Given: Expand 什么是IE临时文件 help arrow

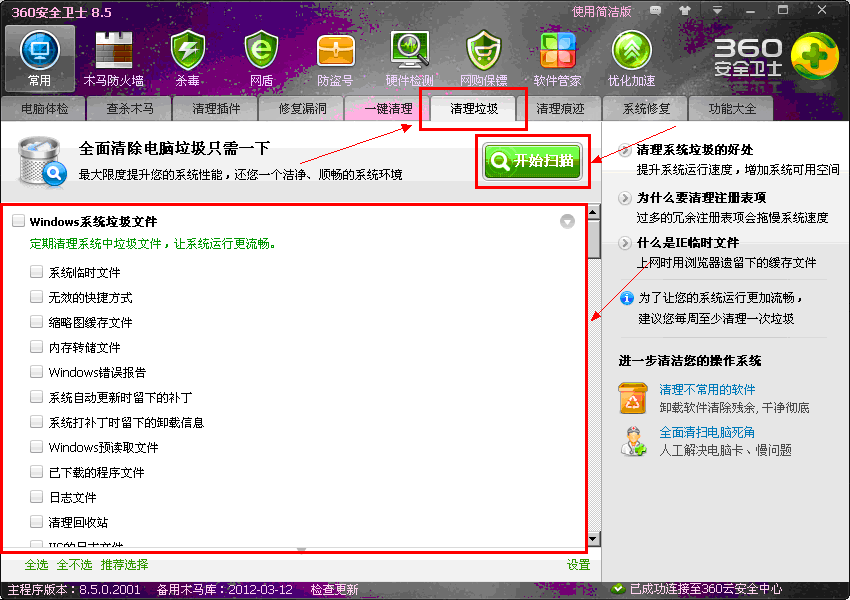Looking at the screenshot, I should click(x=625, y=243).
